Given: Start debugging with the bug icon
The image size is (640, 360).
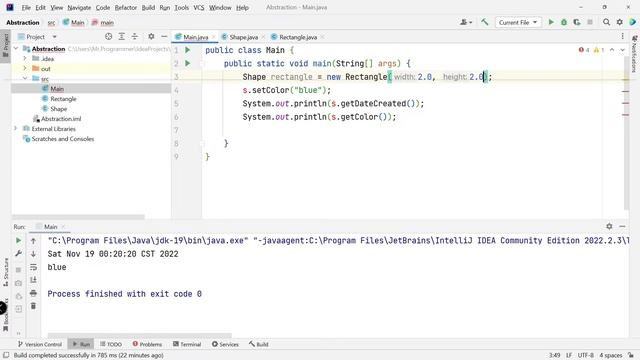Looking at the screenshot, I should pyautogui.click(x=564, y=22).
